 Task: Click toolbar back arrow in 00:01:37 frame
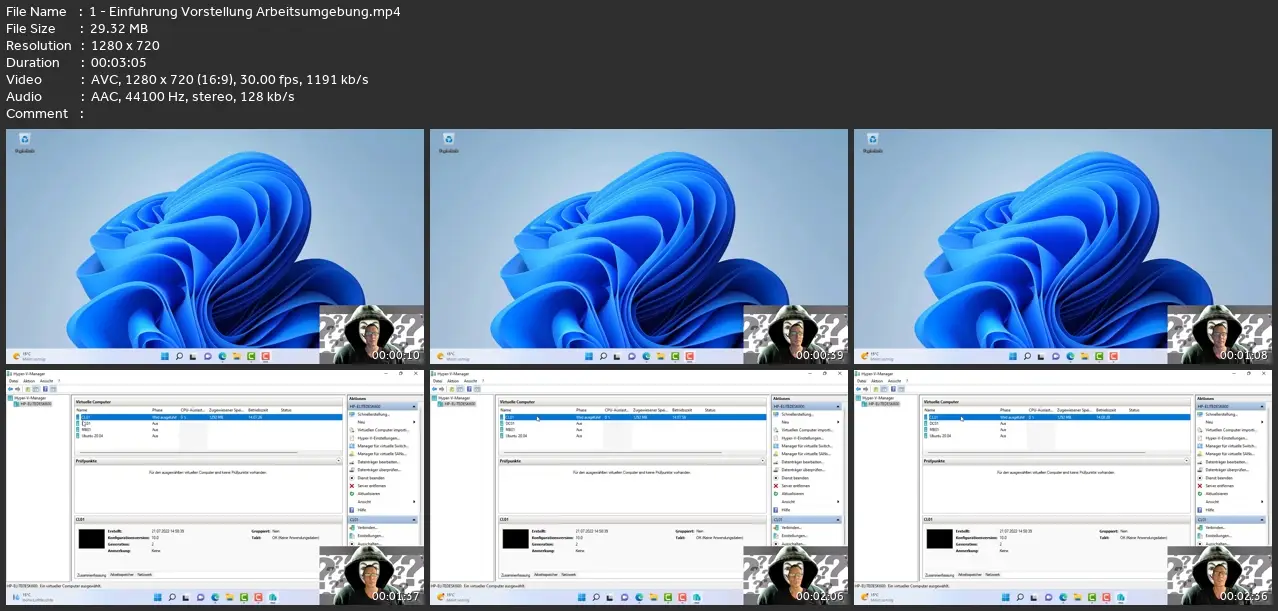[10, 389]
